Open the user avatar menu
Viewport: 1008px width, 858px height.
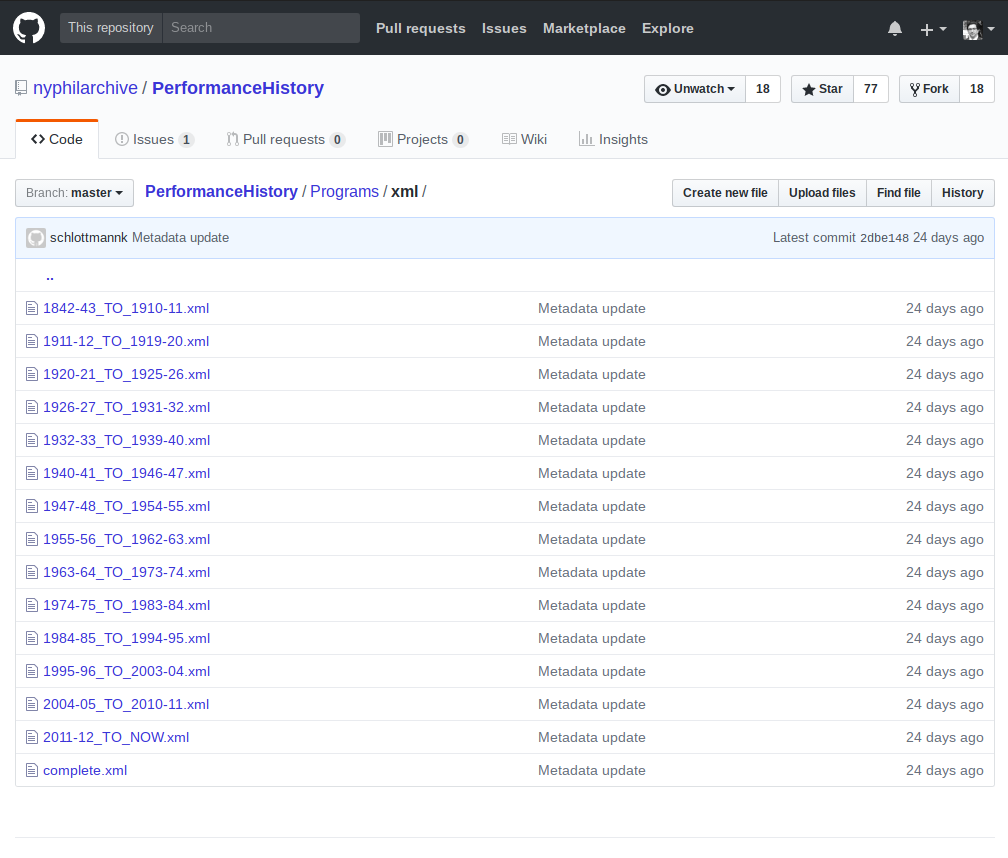(978, 29)
